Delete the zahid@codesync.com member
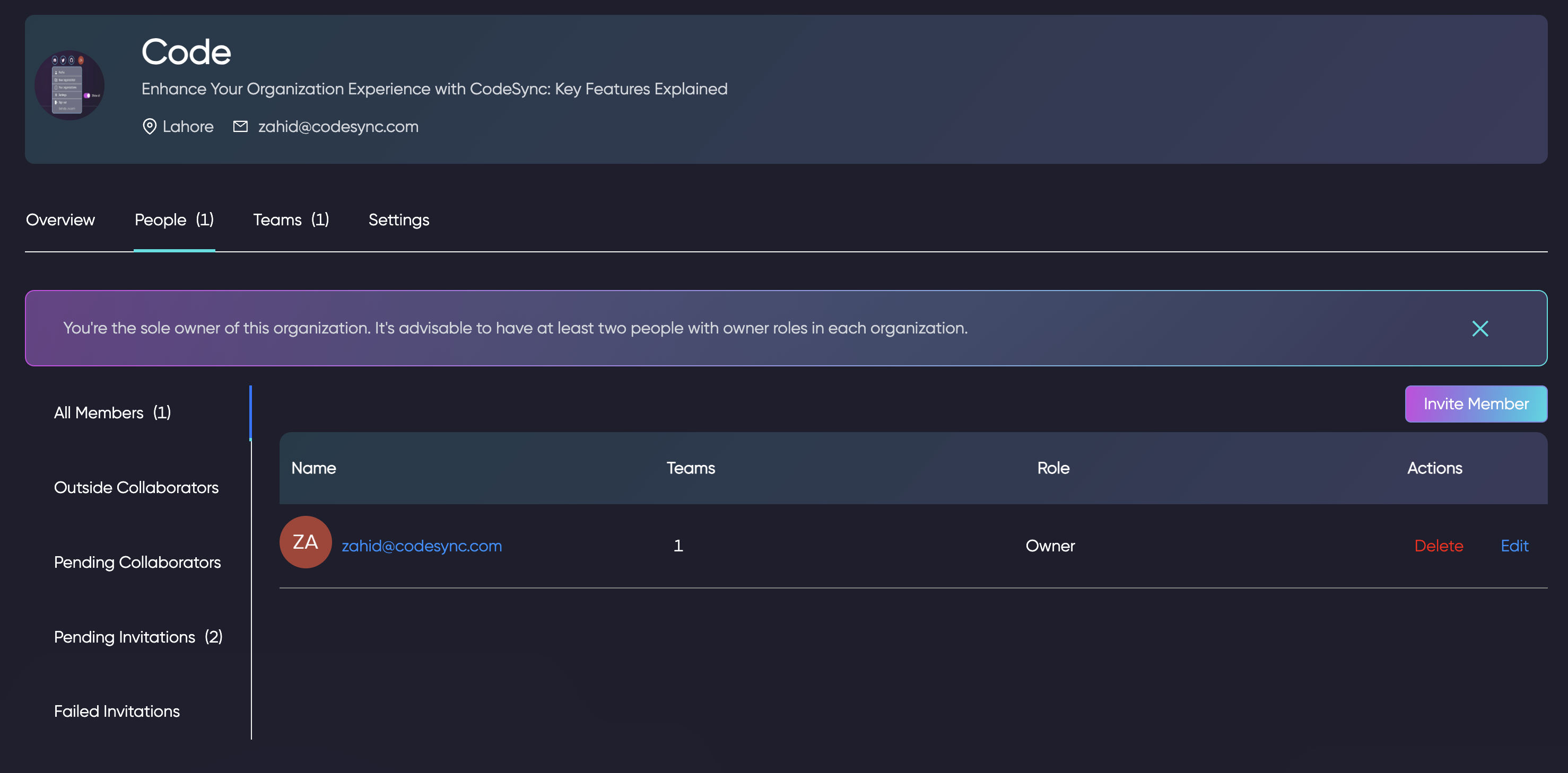The height and width of the screenshot is (773, 1568). coord(1439,546)
